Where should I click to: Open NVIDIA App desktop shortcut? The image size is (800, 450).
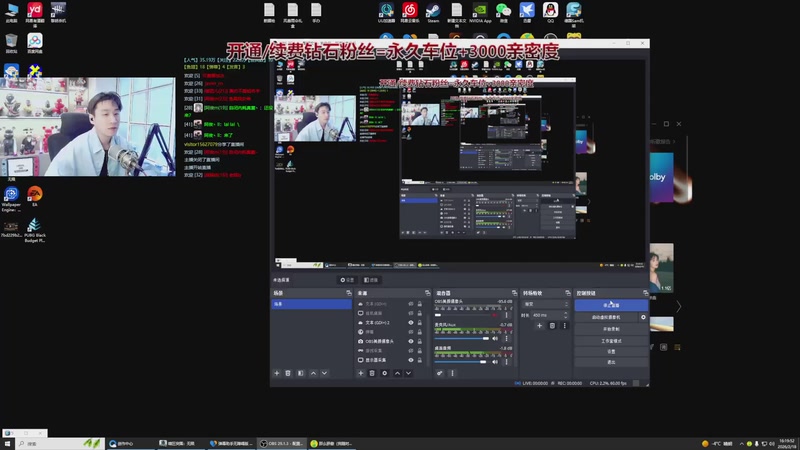coord(480,12)
